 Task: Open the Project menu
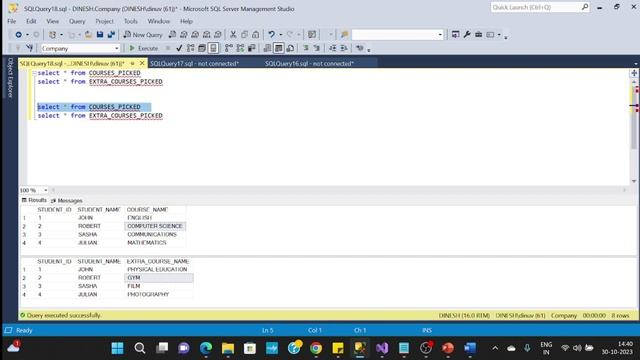tap(104, 21)
